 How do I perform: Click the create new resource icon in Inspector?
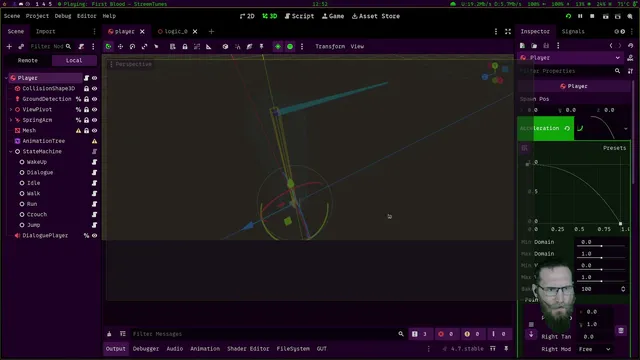522,46
